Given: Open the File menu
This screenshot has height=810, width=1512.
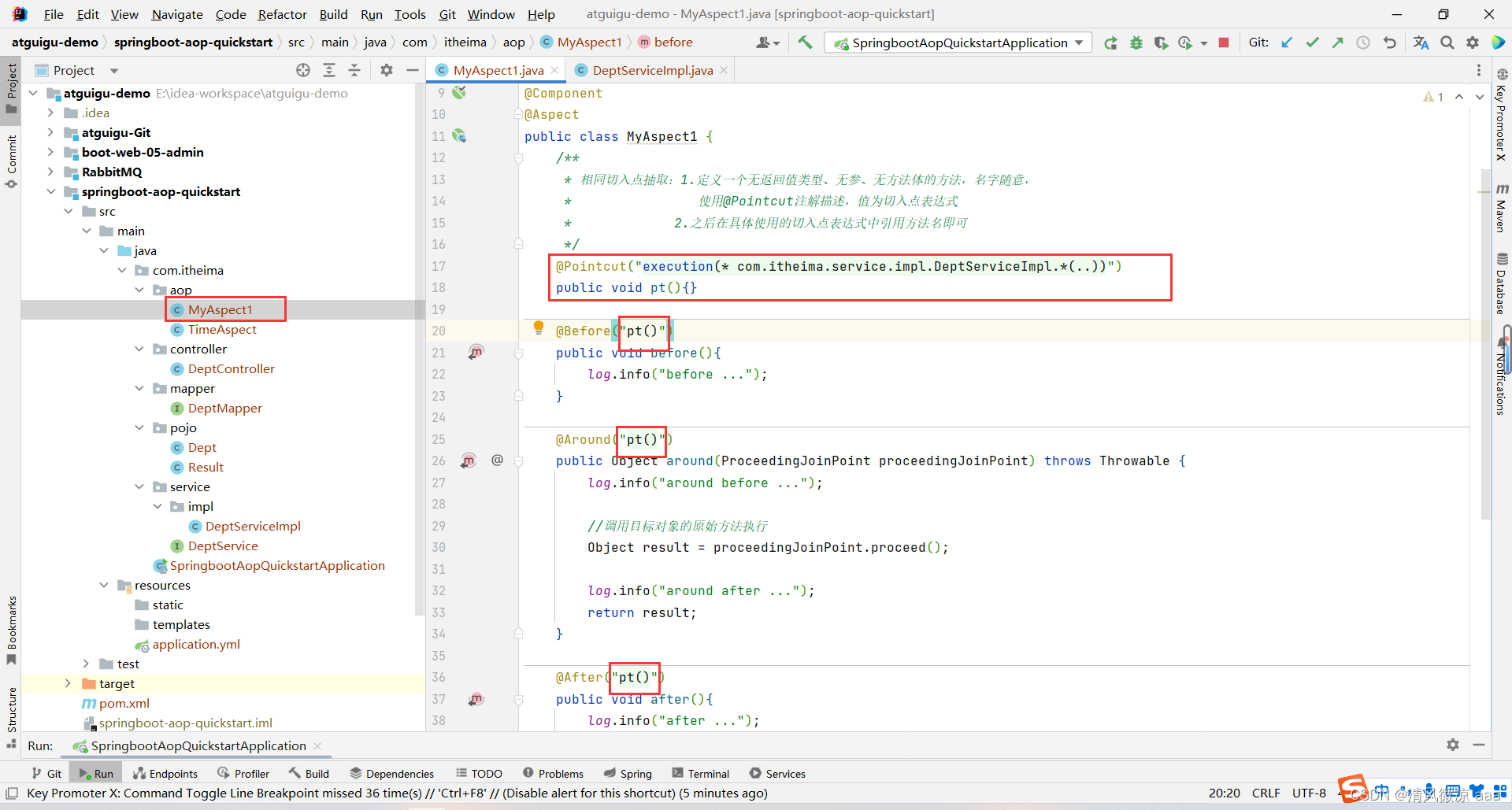Looking at the screenshot, I should [54, 14].
